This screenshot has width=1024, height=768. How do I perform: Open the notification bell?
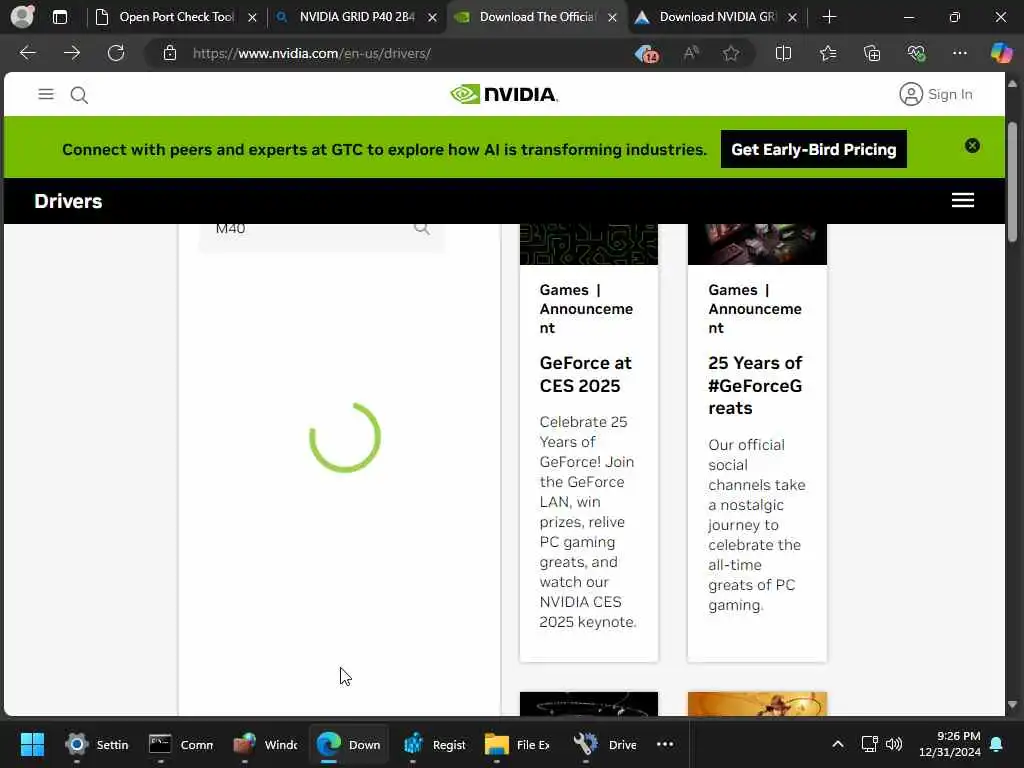pos(997,744)
